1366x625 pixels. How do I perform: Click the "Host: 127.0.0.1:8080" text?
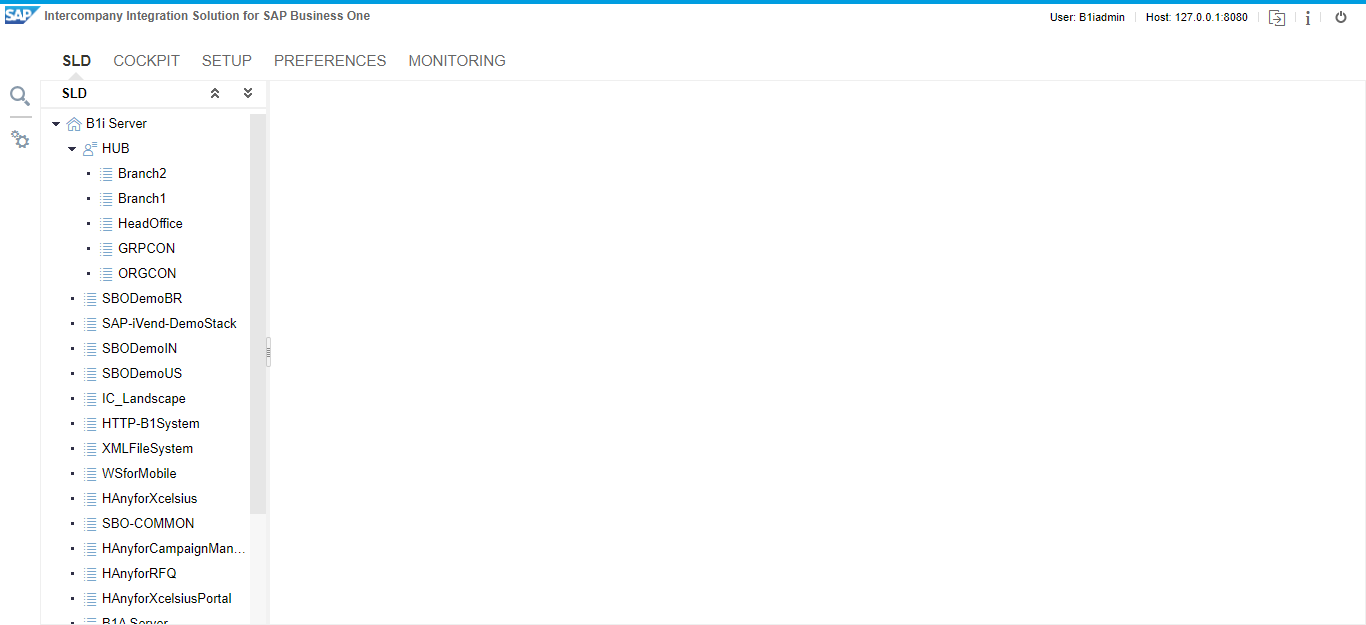coord(1197,17)
